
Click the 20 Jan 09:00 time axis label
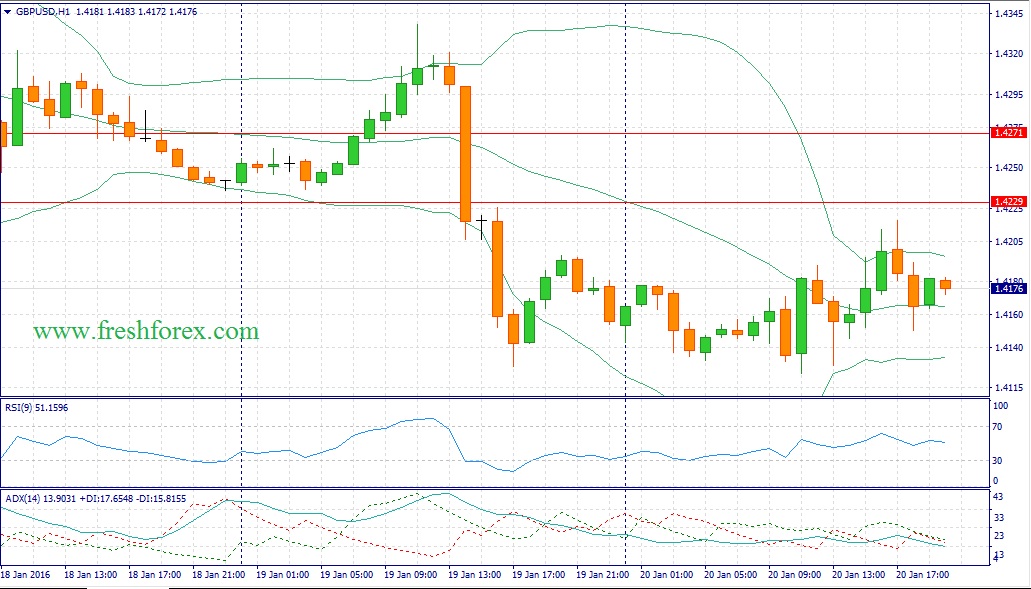point(797,575)
